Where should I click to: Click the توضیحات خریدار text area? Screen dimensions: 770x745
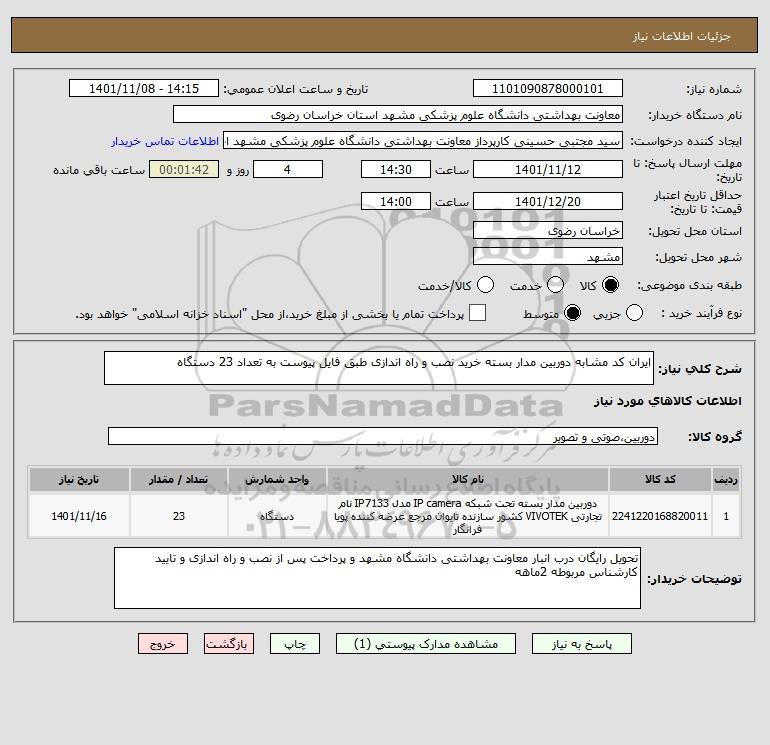click(377, 578)
